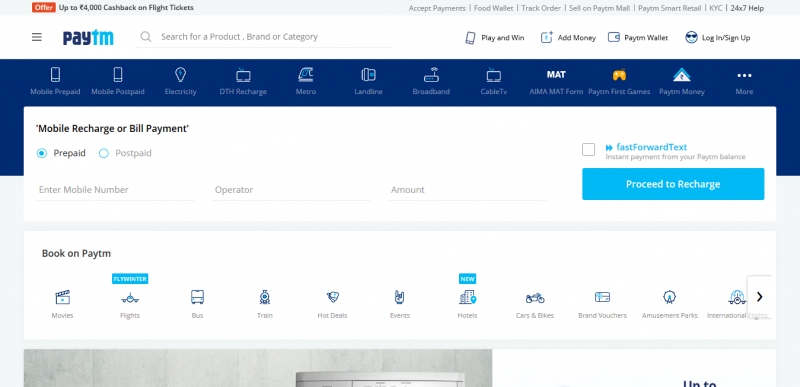Open the Metro train icon
Image resolution: width=800 pixels, height=387 pixels.
coord(306,75)
